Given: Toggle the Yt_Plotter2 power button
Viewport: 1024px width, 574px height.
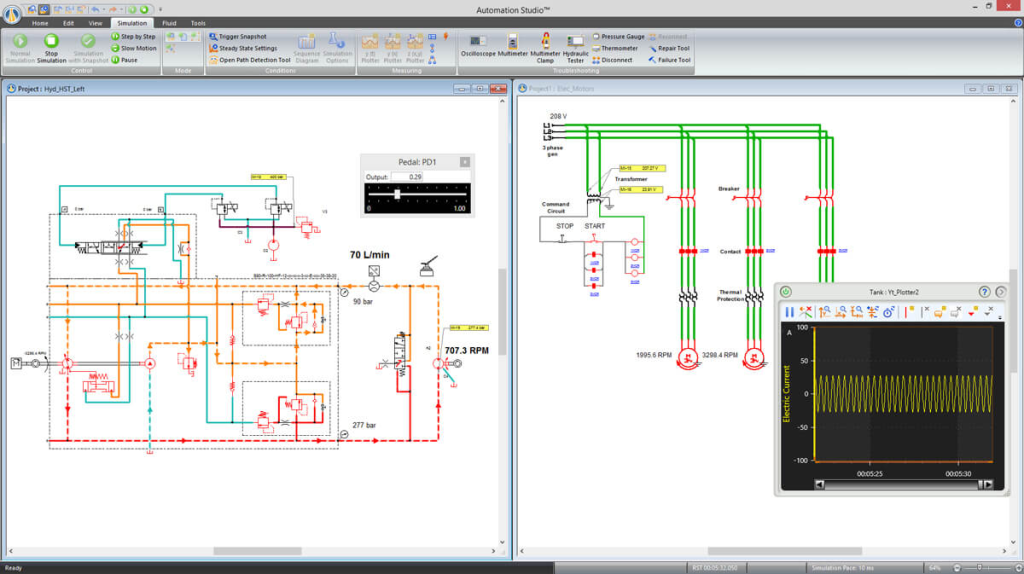Looking at the screenshot, I should click(786, 292).
